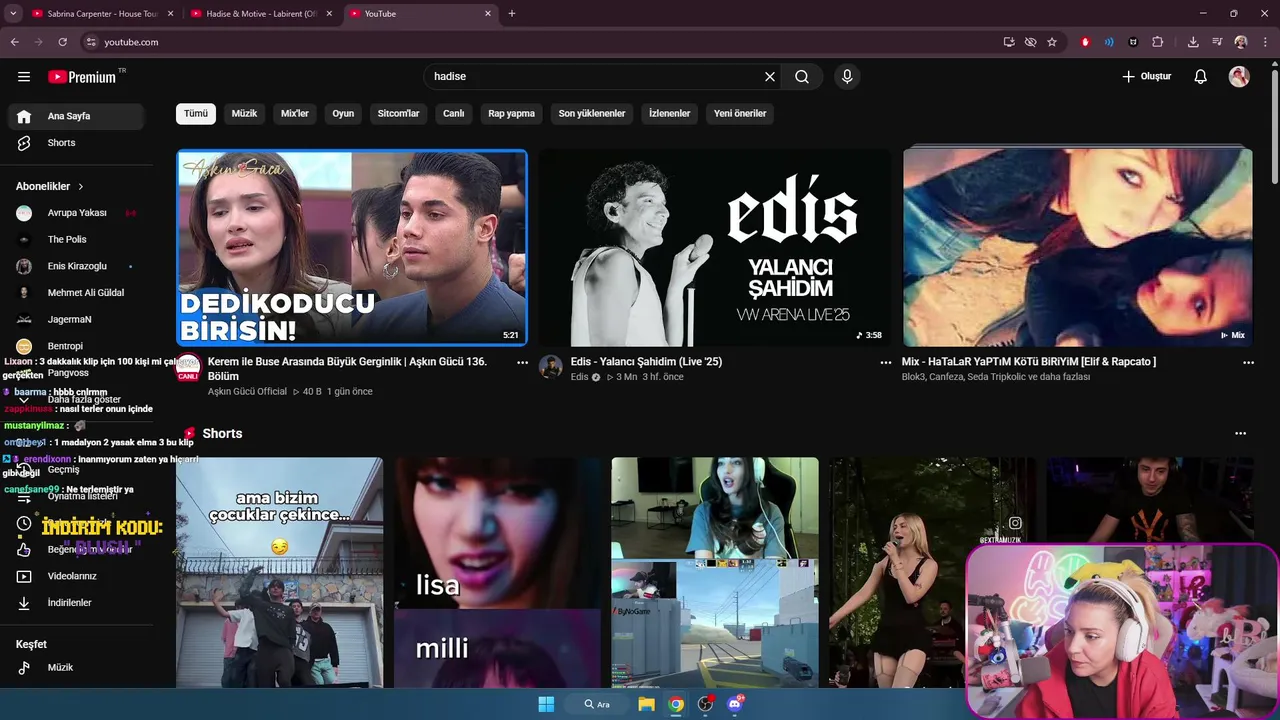Open Shorts shelf more options

[1241, 434]
